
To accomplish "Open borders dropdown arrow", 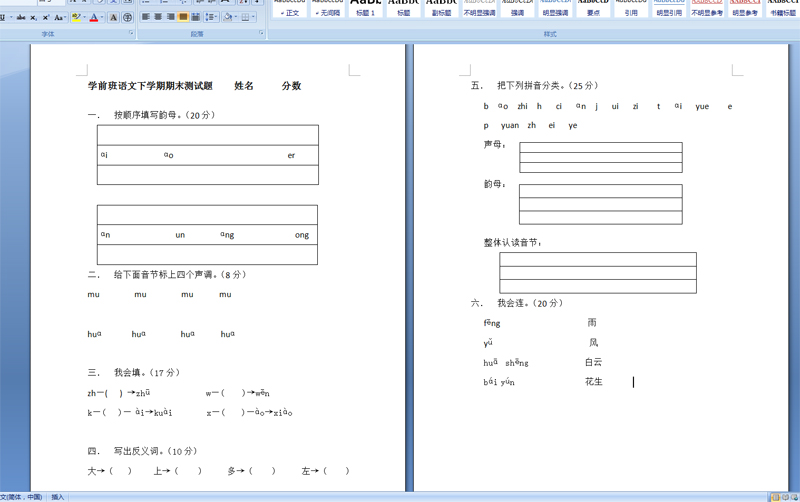I will pos(254,17).
